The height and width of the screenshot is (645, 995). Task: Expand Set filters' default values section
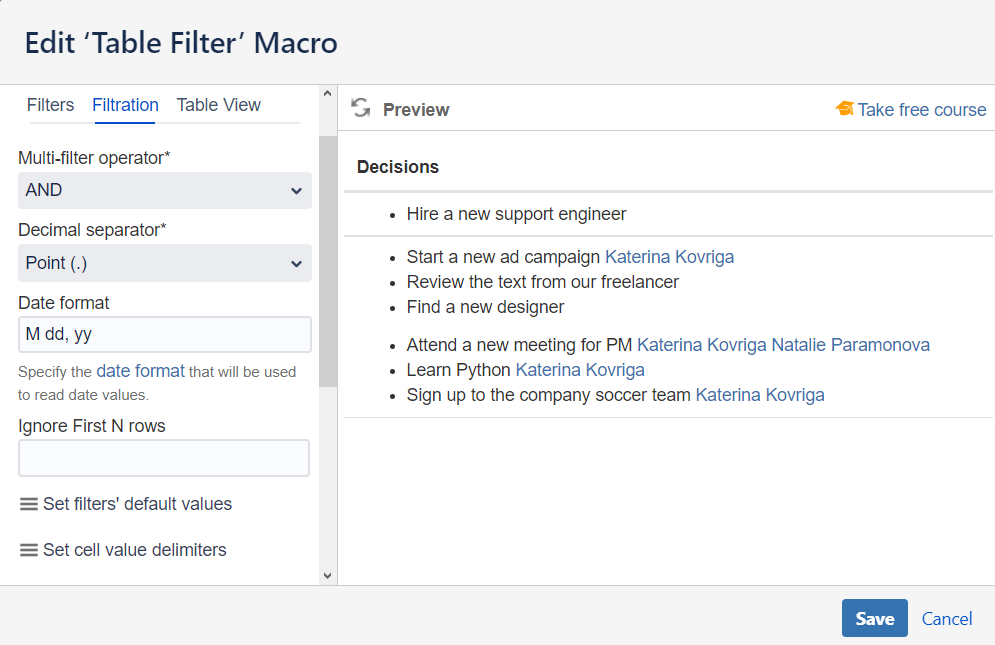137,504
